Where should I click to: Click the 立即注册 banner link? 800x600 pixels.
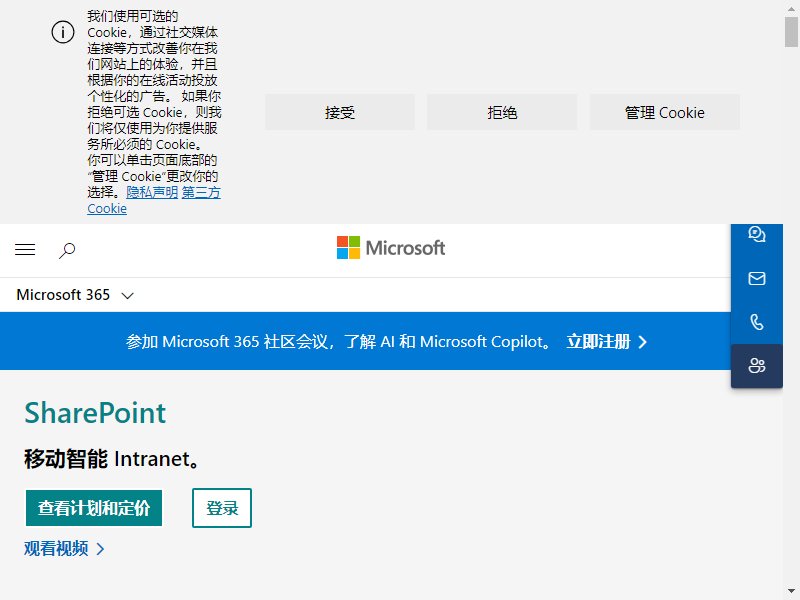[598, 342]
